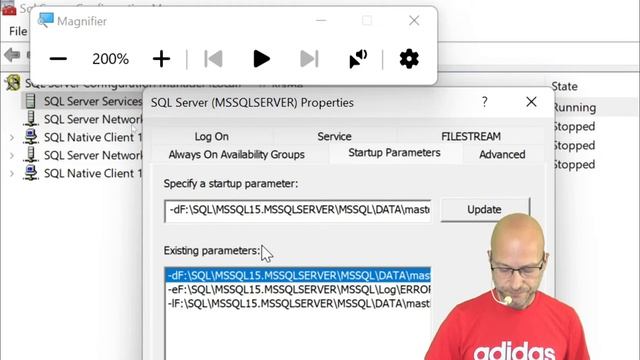Open Always On Availability Groups tab

(237, 154)
